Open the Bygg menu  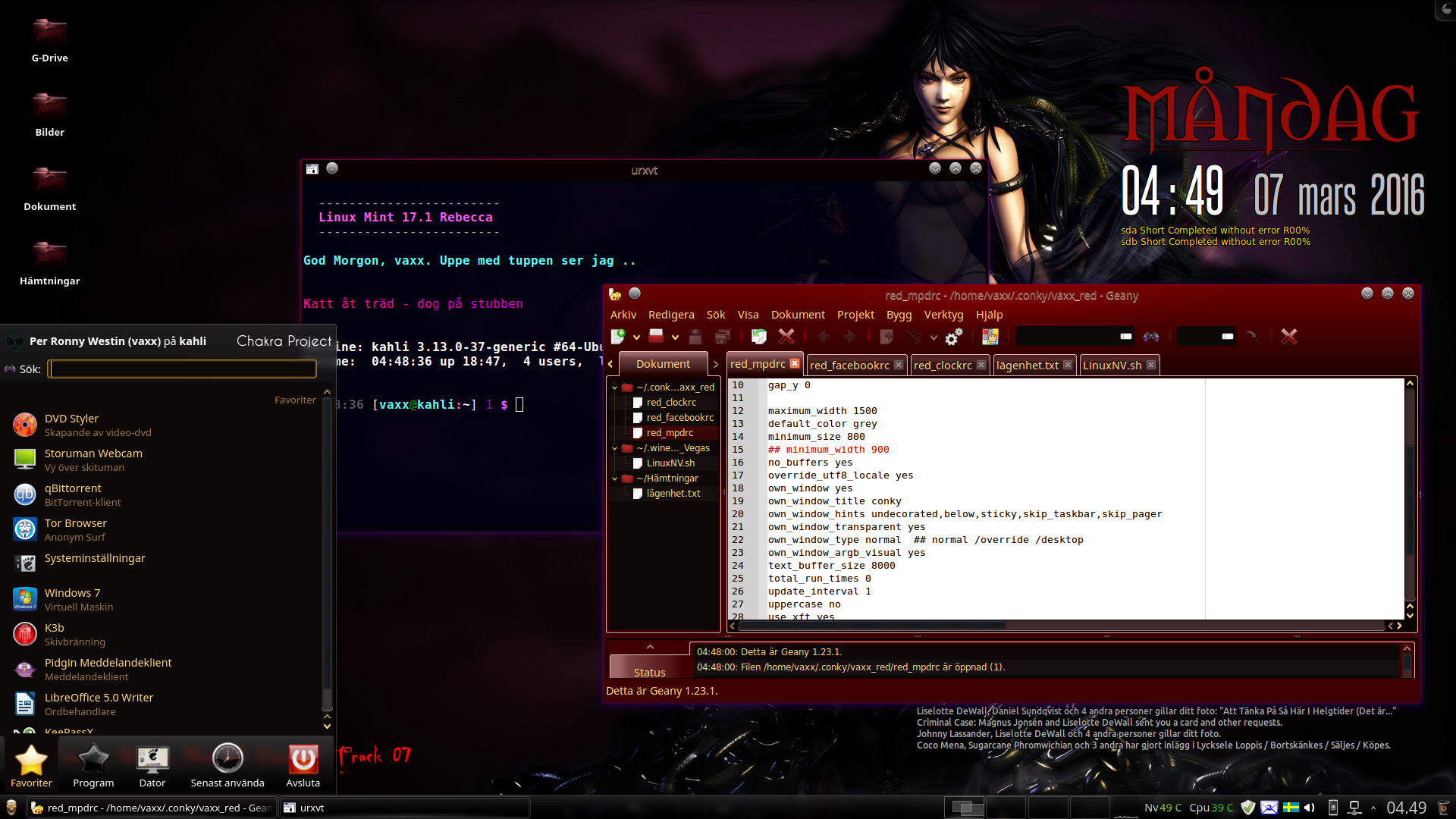click(x=899, y=315)
